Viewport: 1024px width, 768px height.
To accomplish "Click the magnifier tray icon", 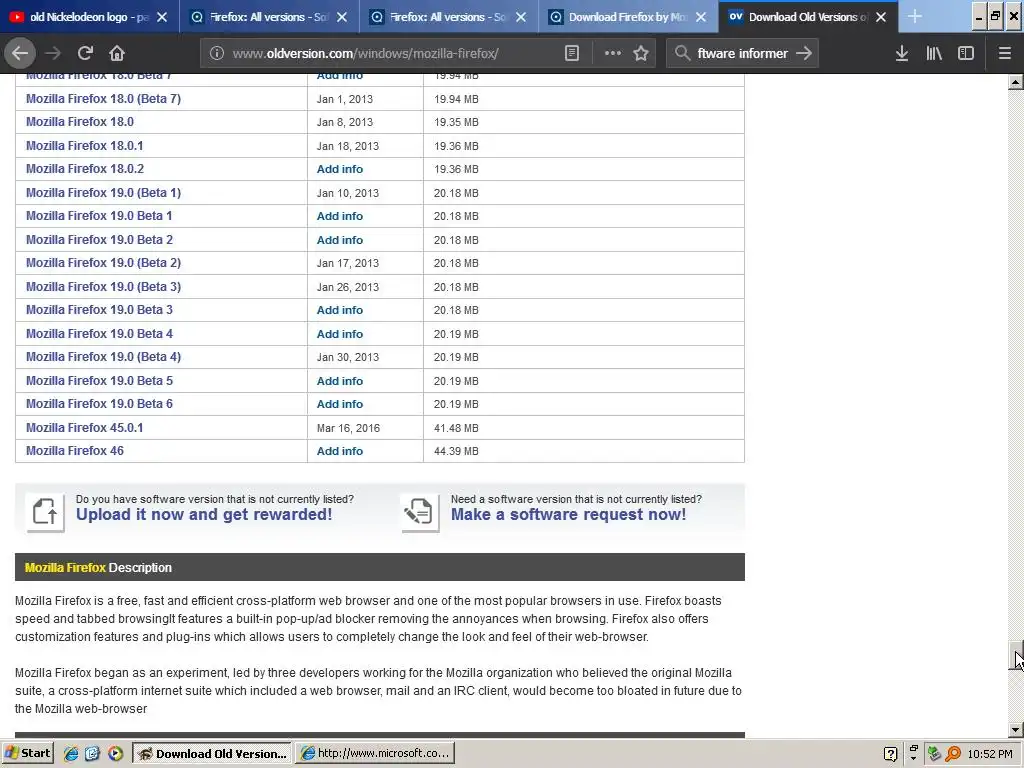I will pos(953,754).
